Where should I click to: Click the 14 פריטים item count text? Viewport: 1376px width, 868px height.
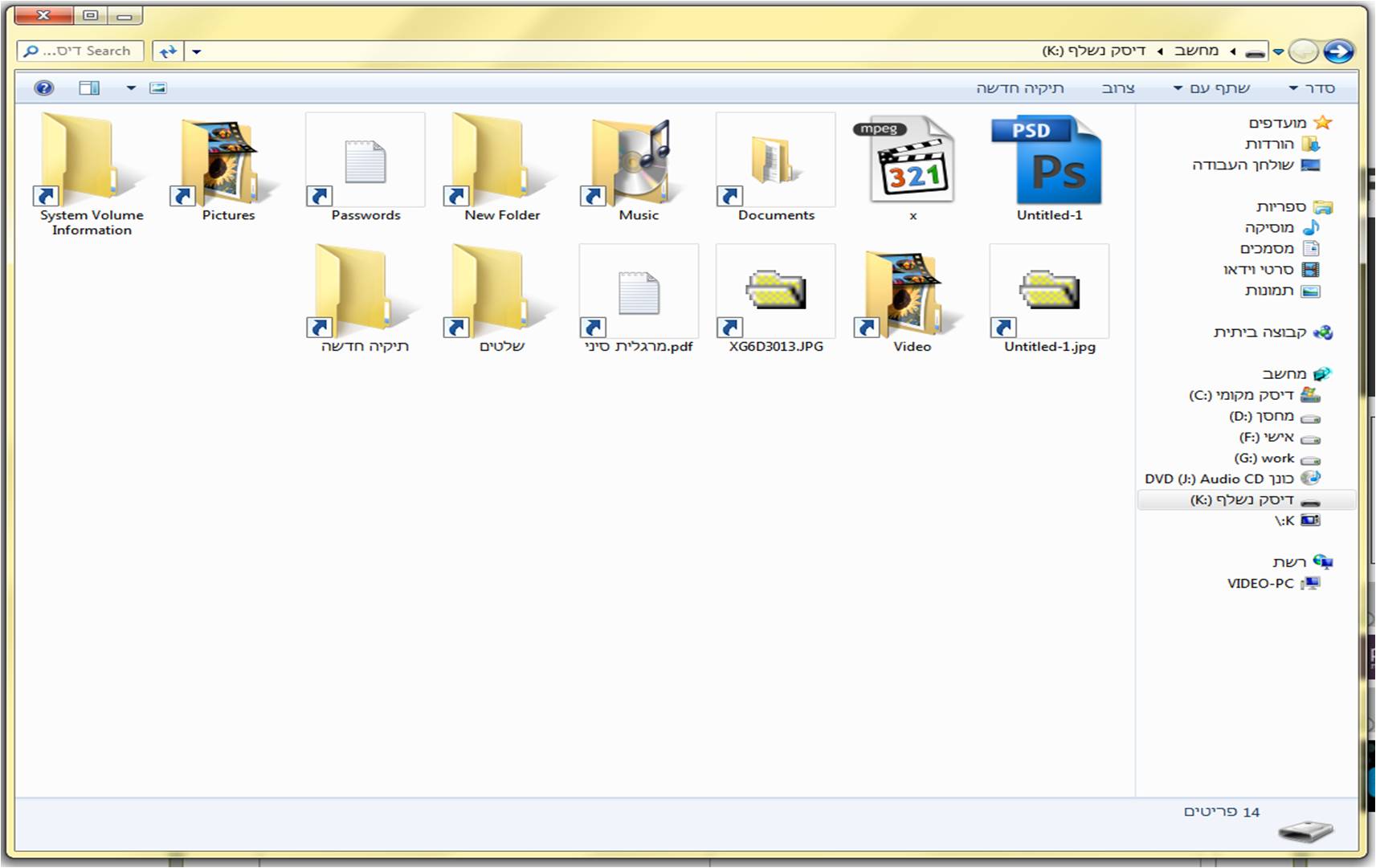[x=1222, y=812]
